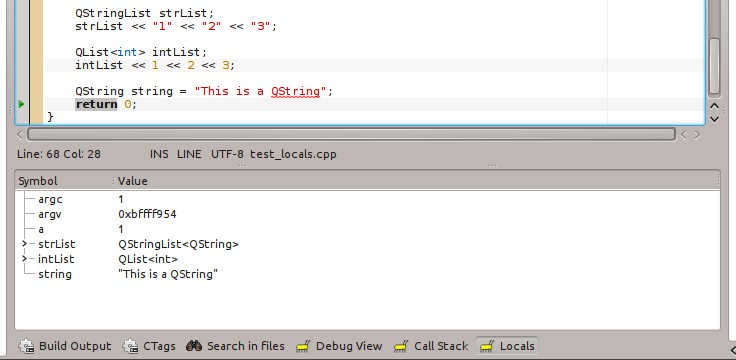The width and height of the screenshot is (736, 360).
Task: Switch to the CTags tab
Action: click(149, 346)
